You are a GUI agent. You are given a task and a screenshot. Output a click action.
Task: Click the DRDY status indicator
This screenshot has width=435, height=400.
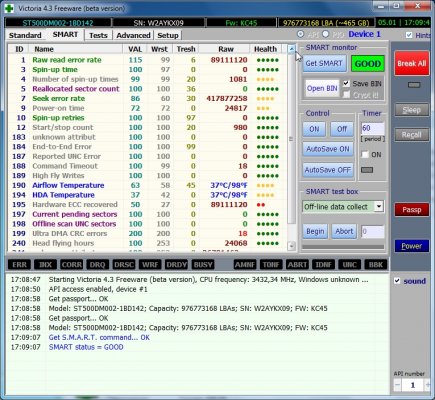click(x=176, y=265)
